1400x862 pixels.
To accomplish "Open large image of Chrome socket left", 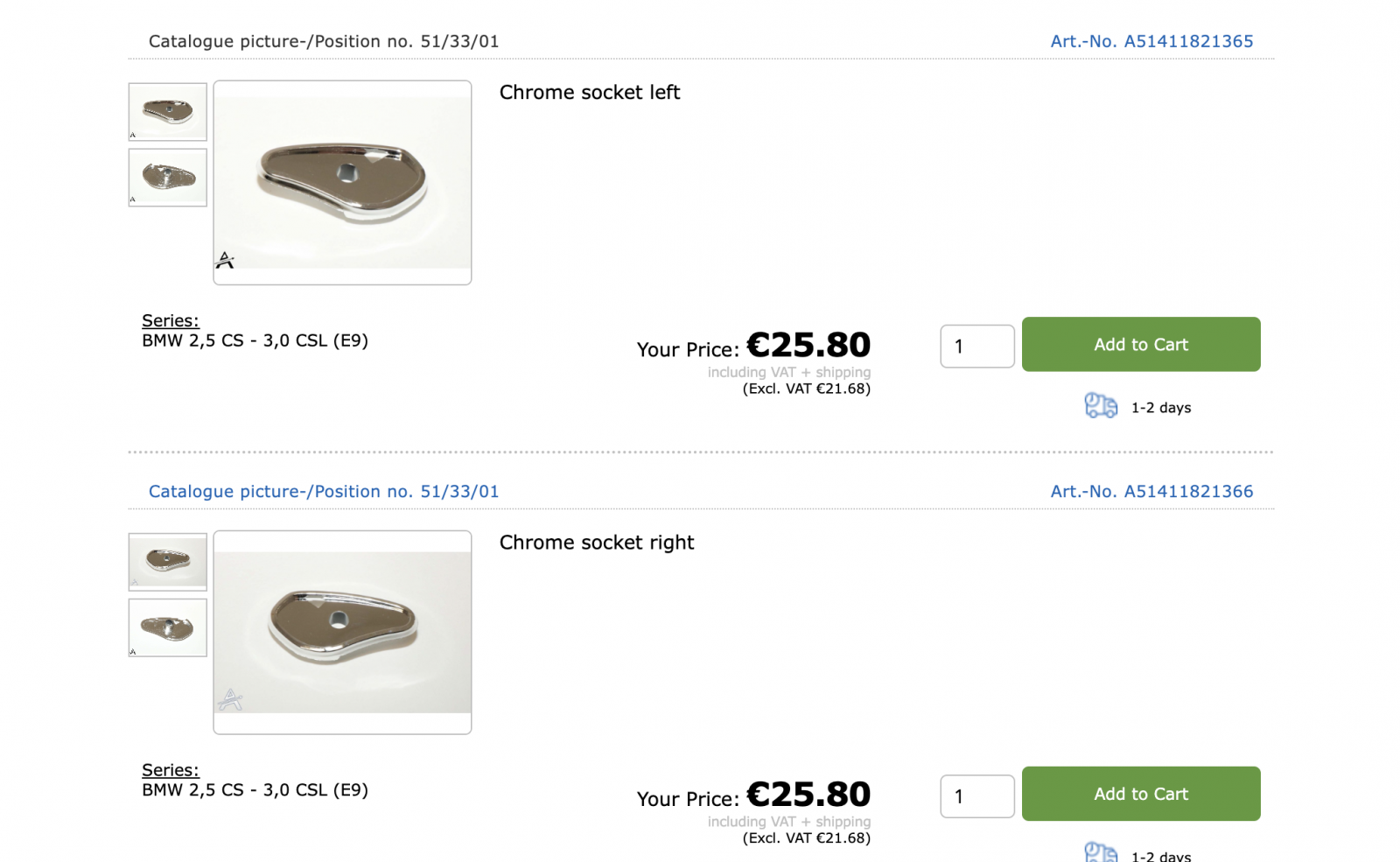I will point(342,182).
